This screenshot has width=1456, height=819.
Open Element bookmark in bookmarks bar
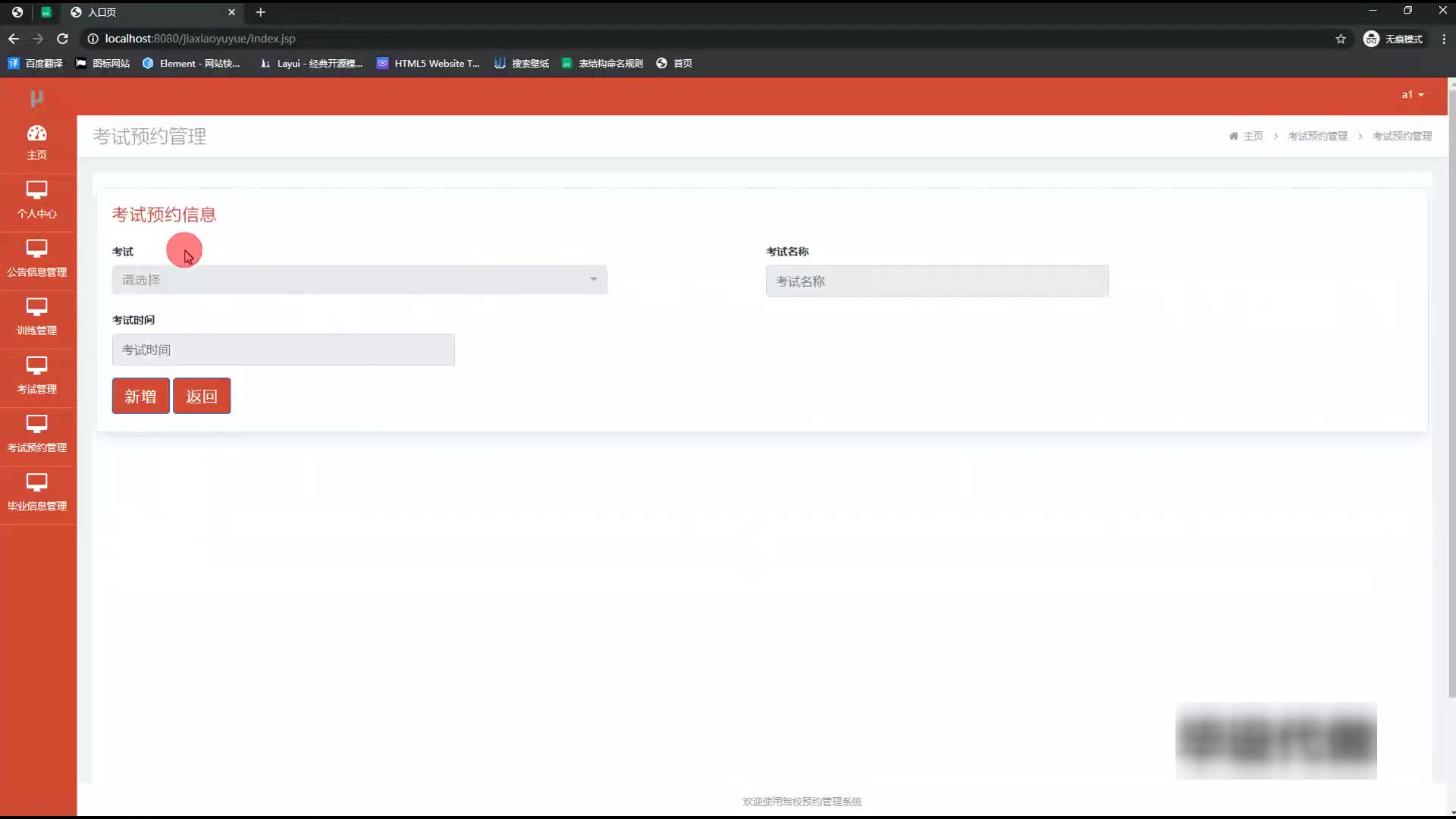[x=191, y=64]
